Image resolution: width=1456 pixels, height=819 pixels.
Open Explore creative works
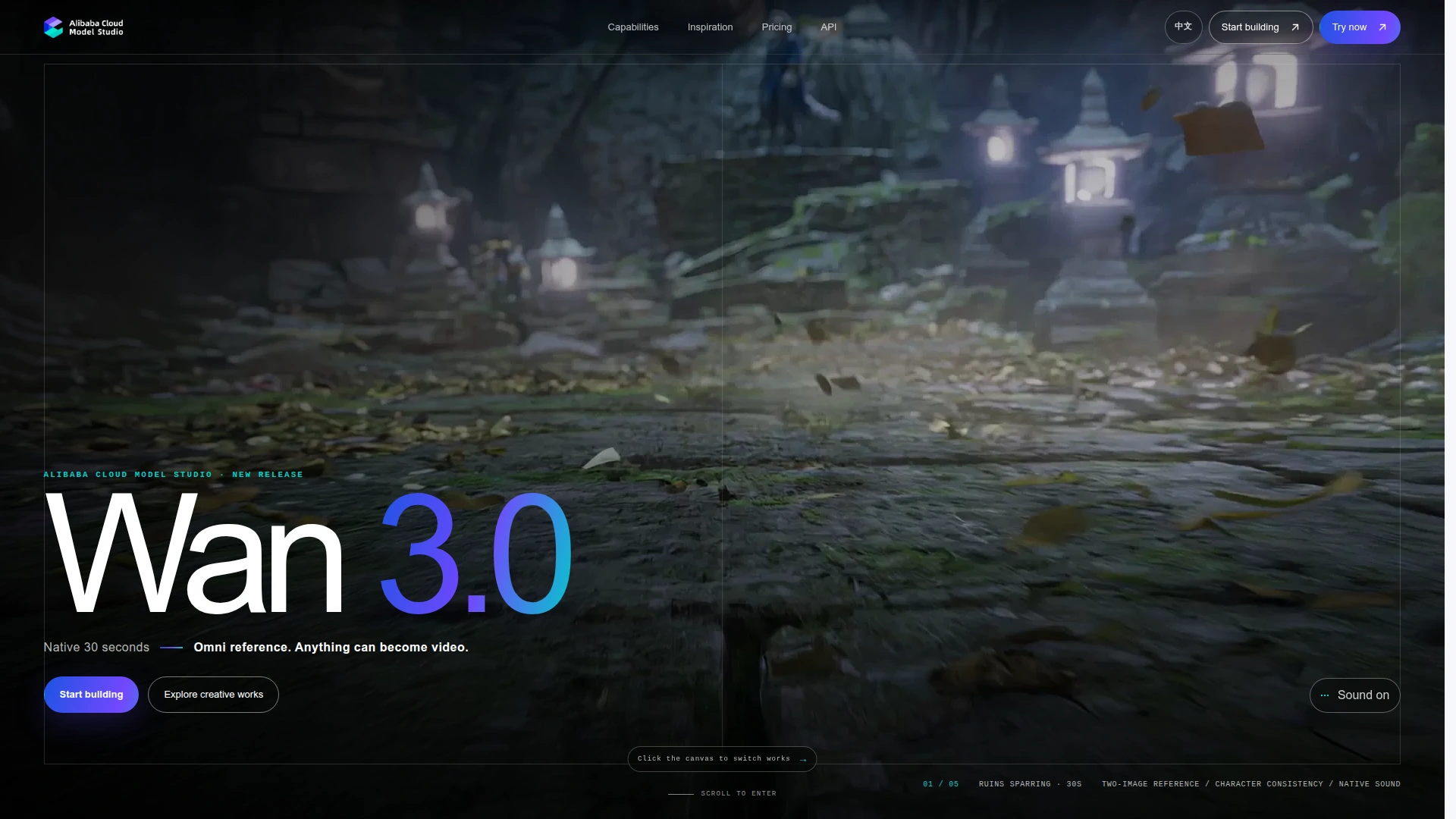[x=213, y=695]
